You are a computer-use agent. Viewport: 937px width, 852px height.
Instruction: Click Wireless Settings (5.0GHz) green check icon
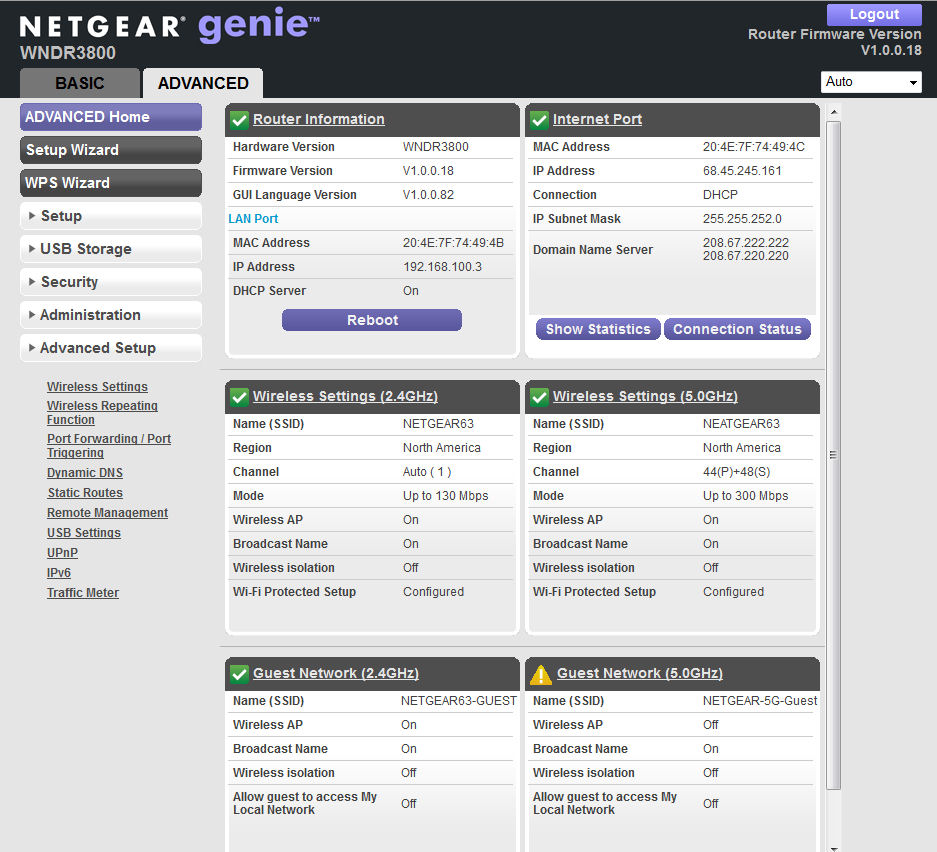pos(539,397)
